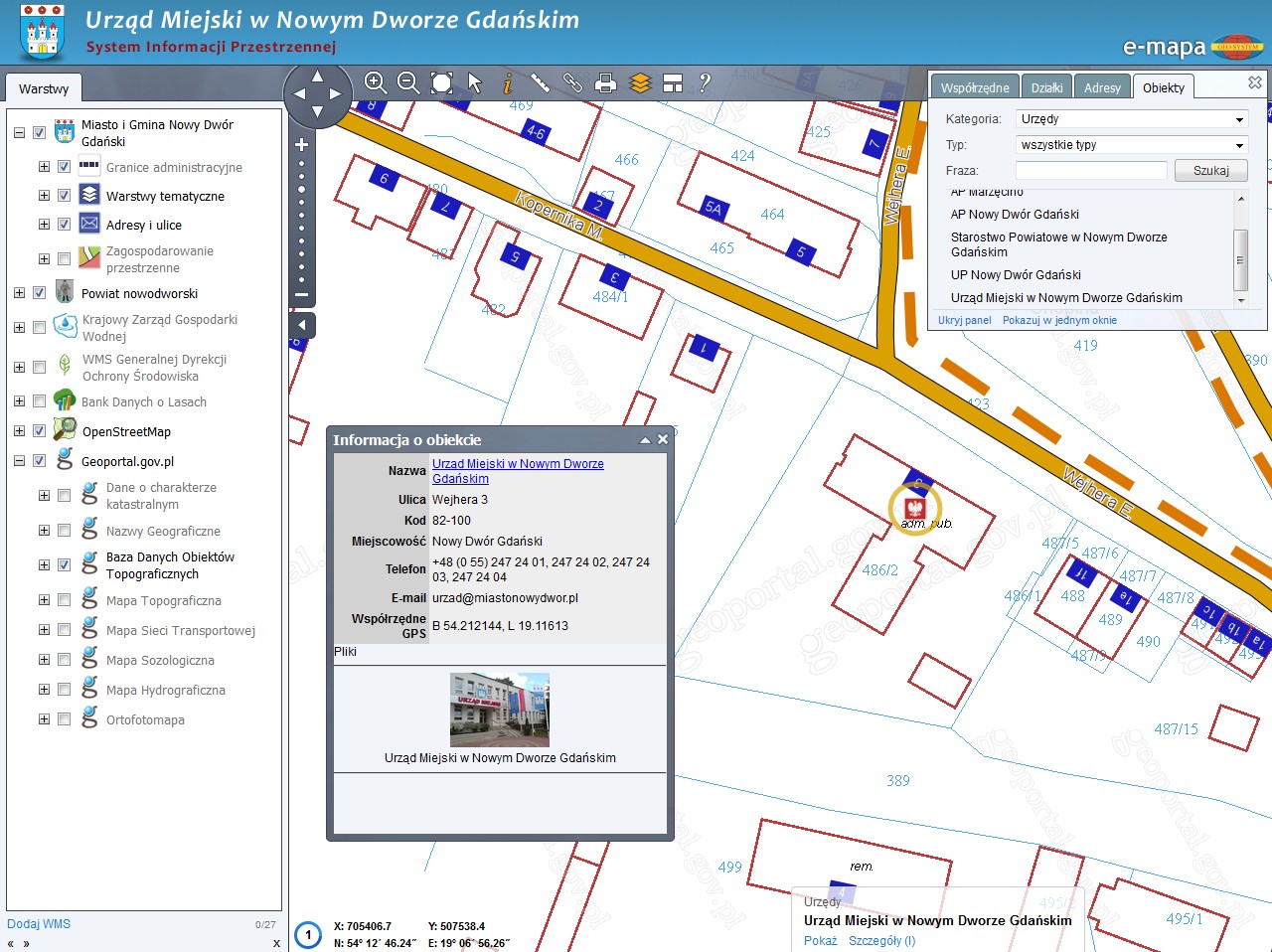
Task: Click the results list scrollbar thumb
Action: pyautogui.click(x=1240, y=259)
